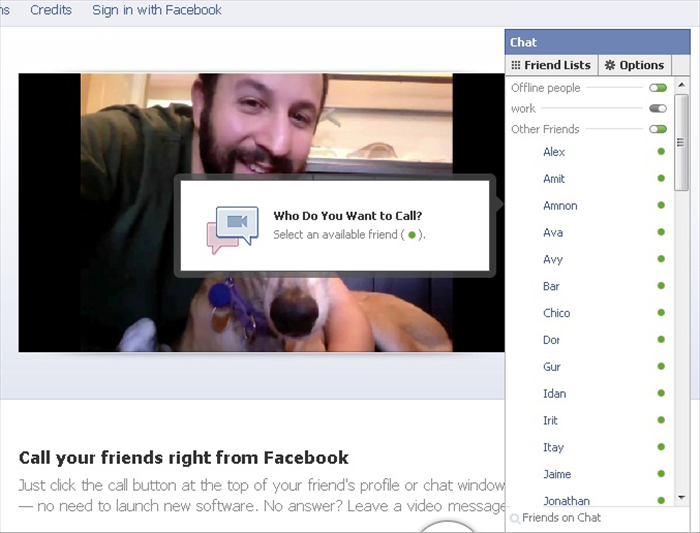The height and width of the screenshot is (533, 700).
Task: Click Sign in with Facebook link
Action: point(157,10)
